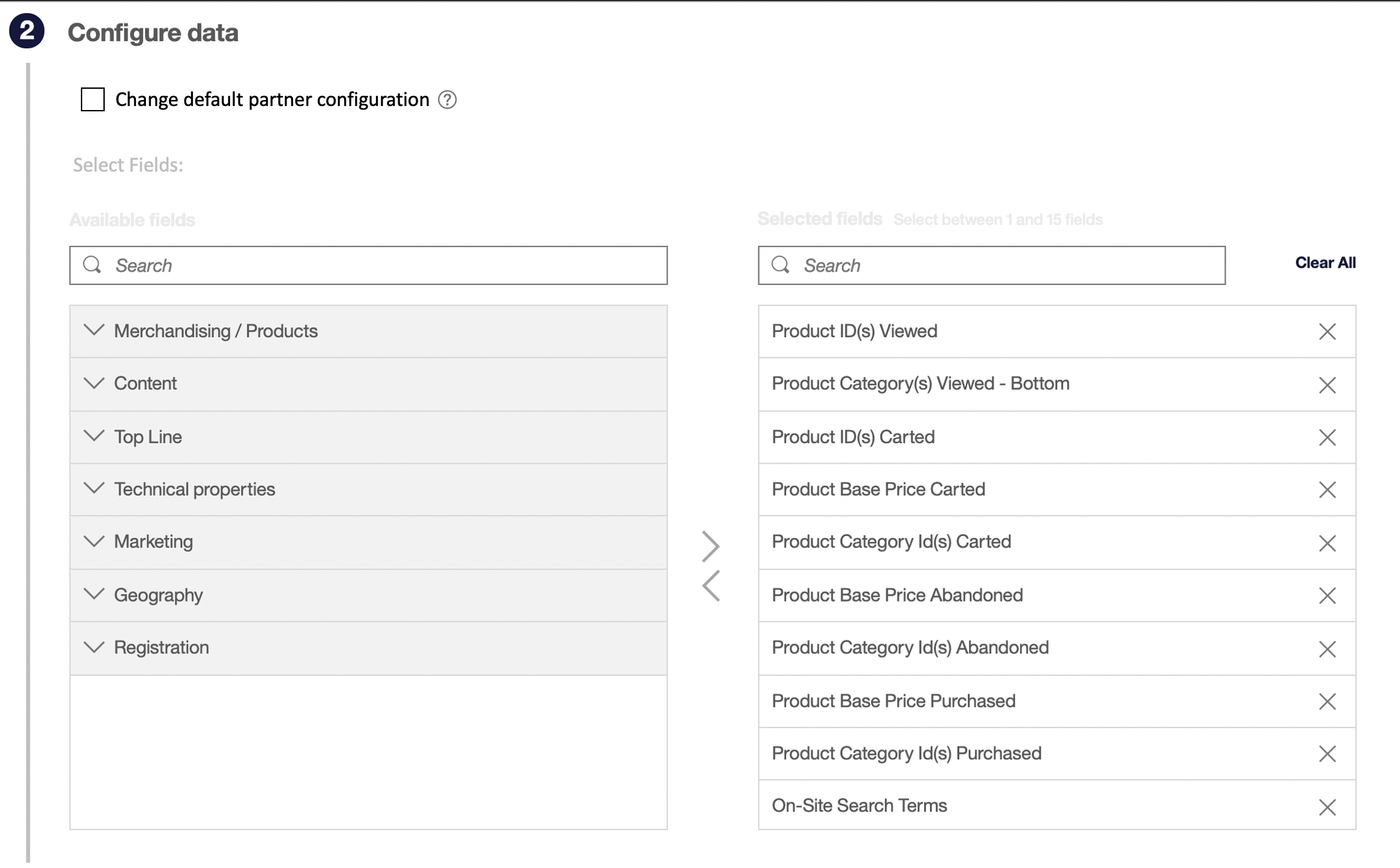Remove Product Category Id(s) Purchased field
The height and width of the screenshot is (868, 1400).
click(x=1327, y=754)
